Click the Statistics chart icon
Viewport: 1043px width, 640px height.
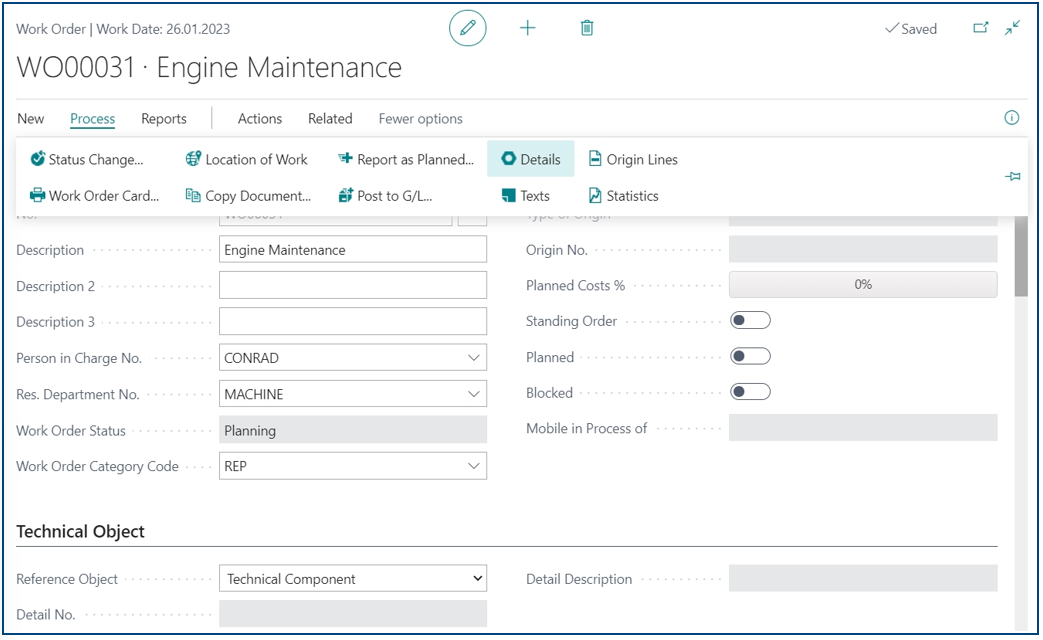(x=595, y=196)
